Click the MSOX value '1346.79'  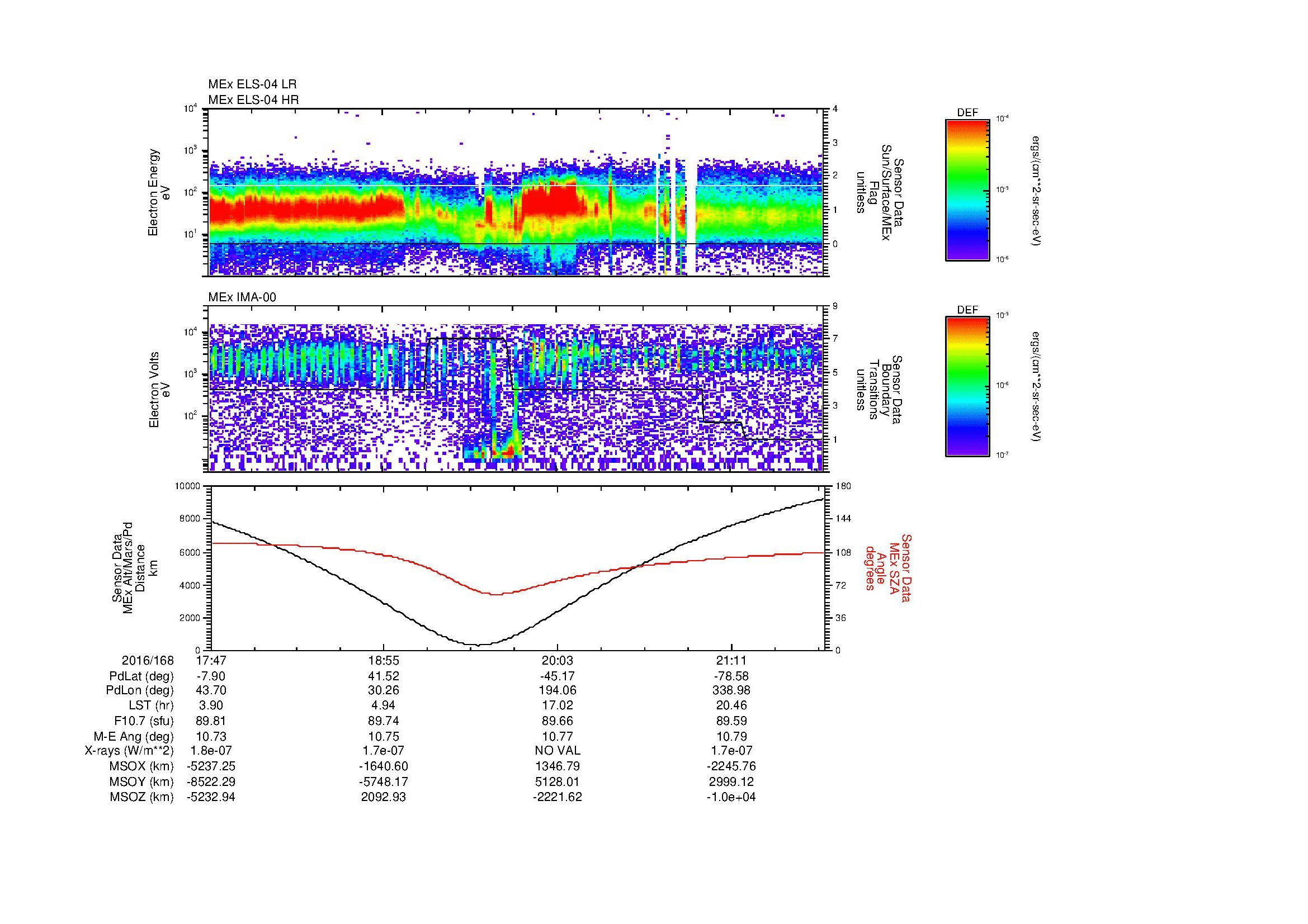tap(557, 766)
